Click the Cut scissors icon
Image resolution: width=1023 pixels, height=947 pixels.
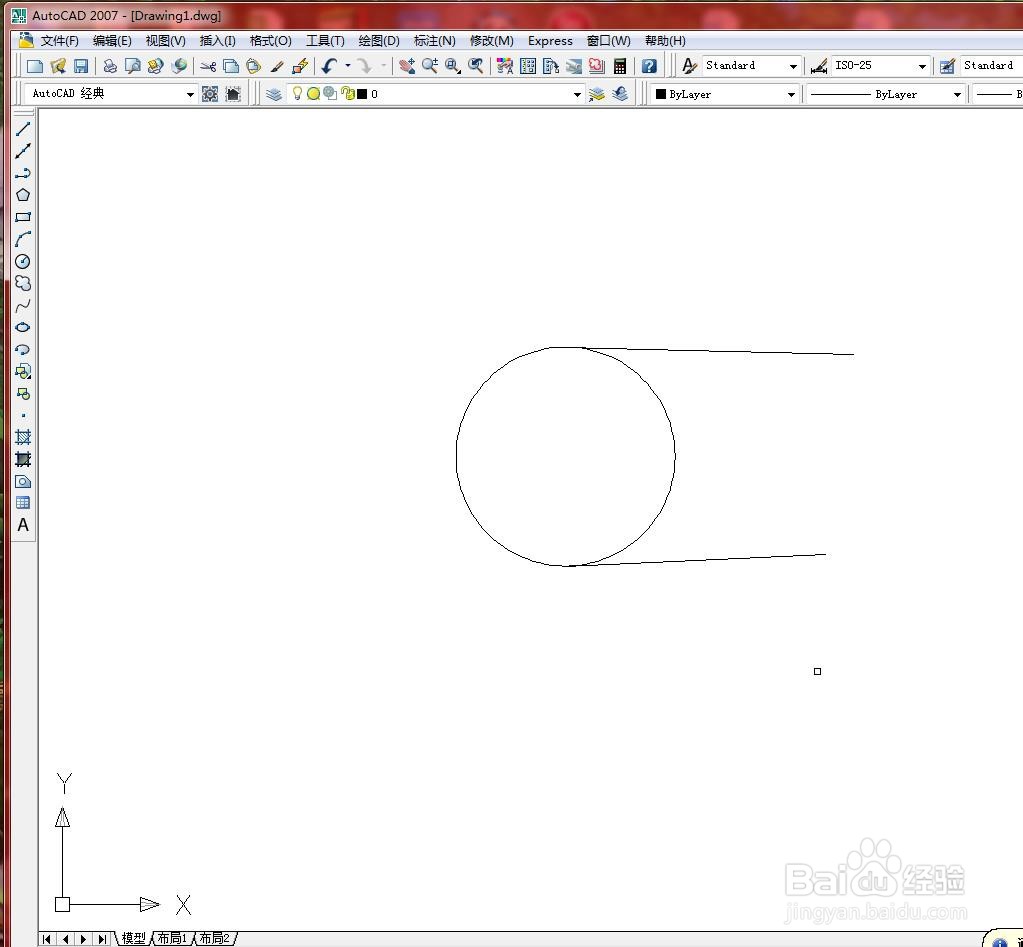click(208, 66)
